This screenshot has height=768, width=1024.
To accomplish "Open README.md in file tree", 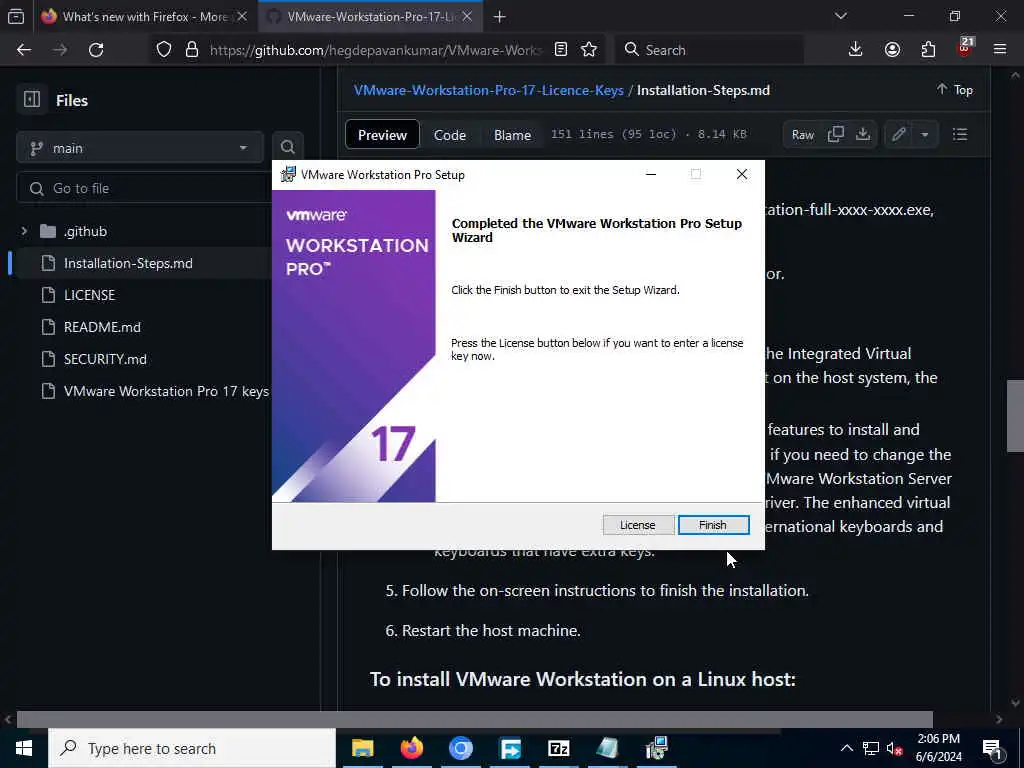I will 102,327.
